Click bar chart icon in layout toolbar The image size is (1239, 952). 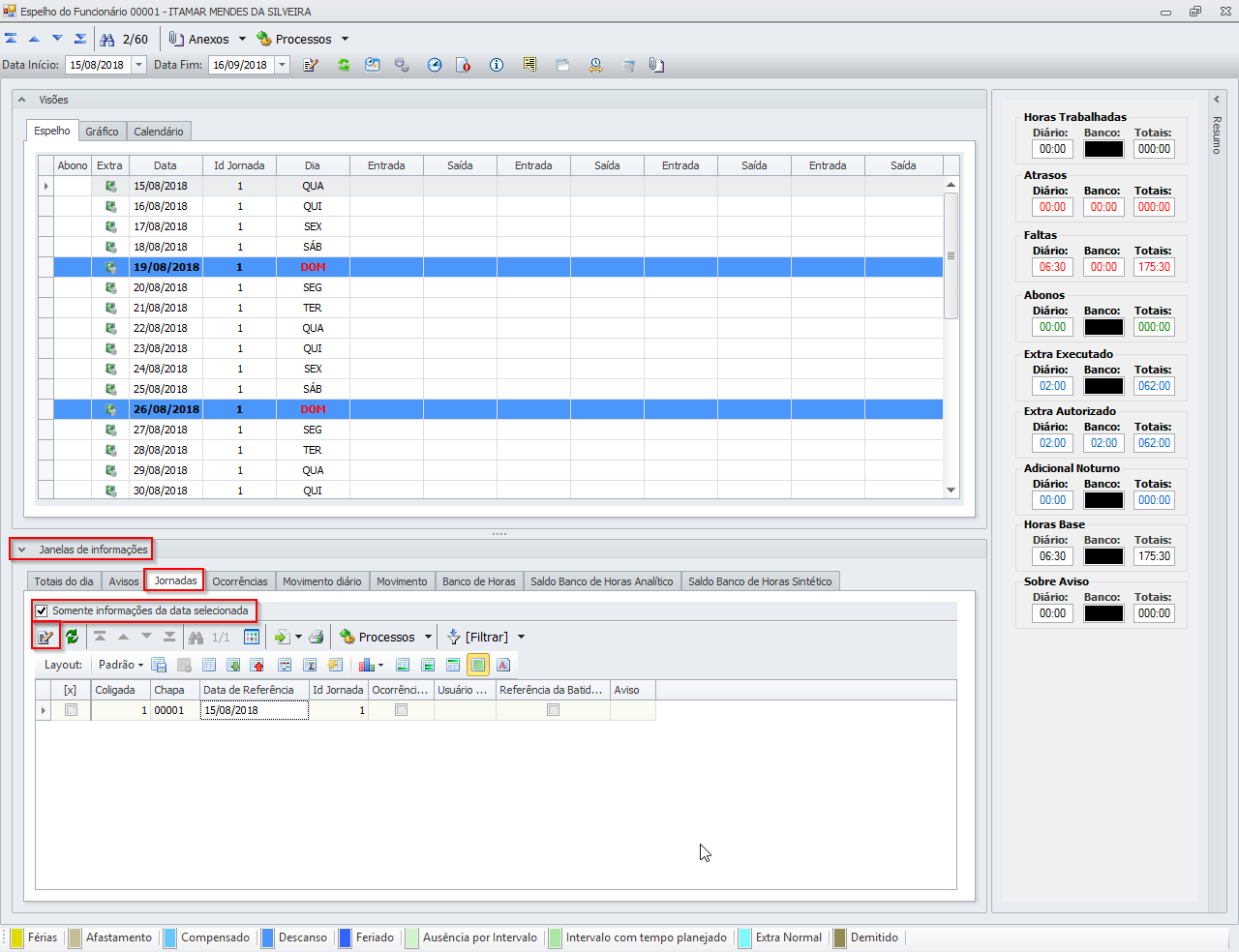(x=366, y=665)
